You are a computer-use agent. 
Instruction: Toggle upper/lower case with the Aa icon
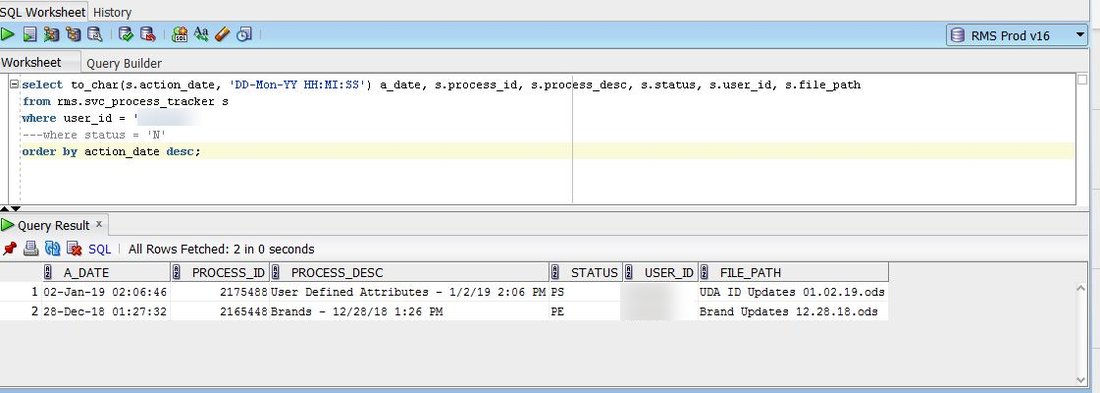(x=201, y=34)
